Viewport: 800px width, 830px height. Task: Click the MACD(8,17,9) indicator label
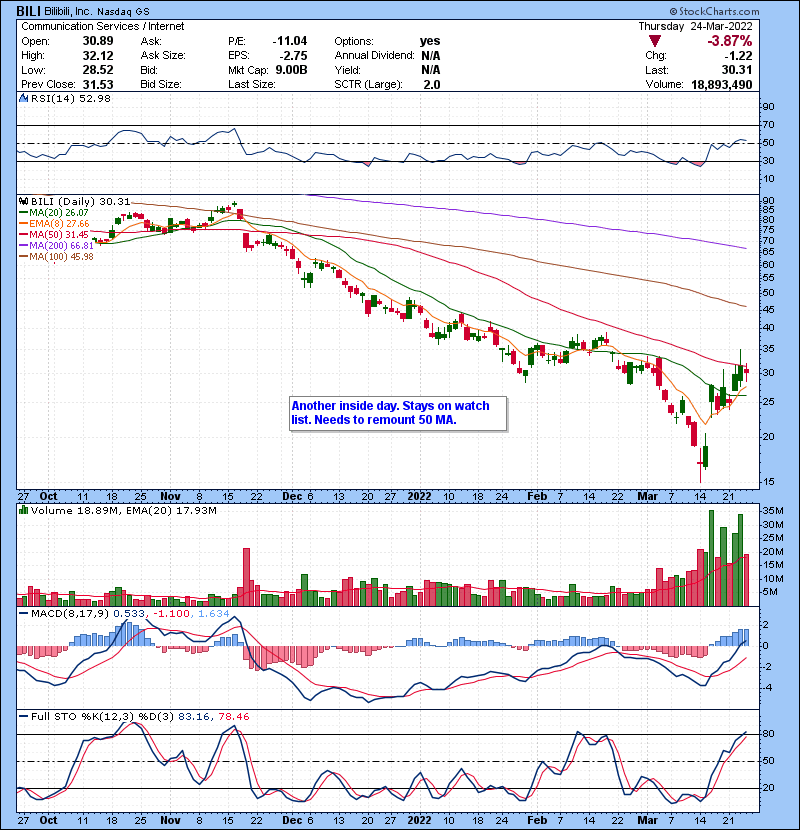tap(70, 614)
